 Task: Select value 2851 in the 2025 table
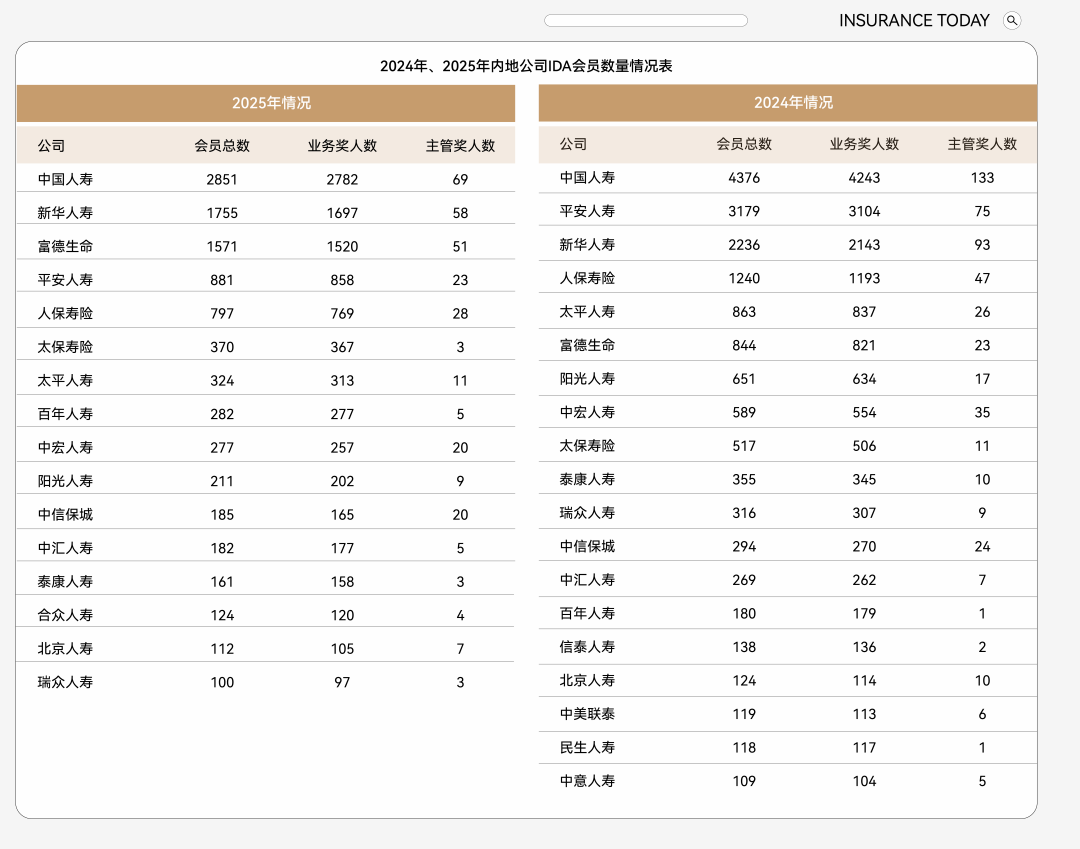coord(222,180)
